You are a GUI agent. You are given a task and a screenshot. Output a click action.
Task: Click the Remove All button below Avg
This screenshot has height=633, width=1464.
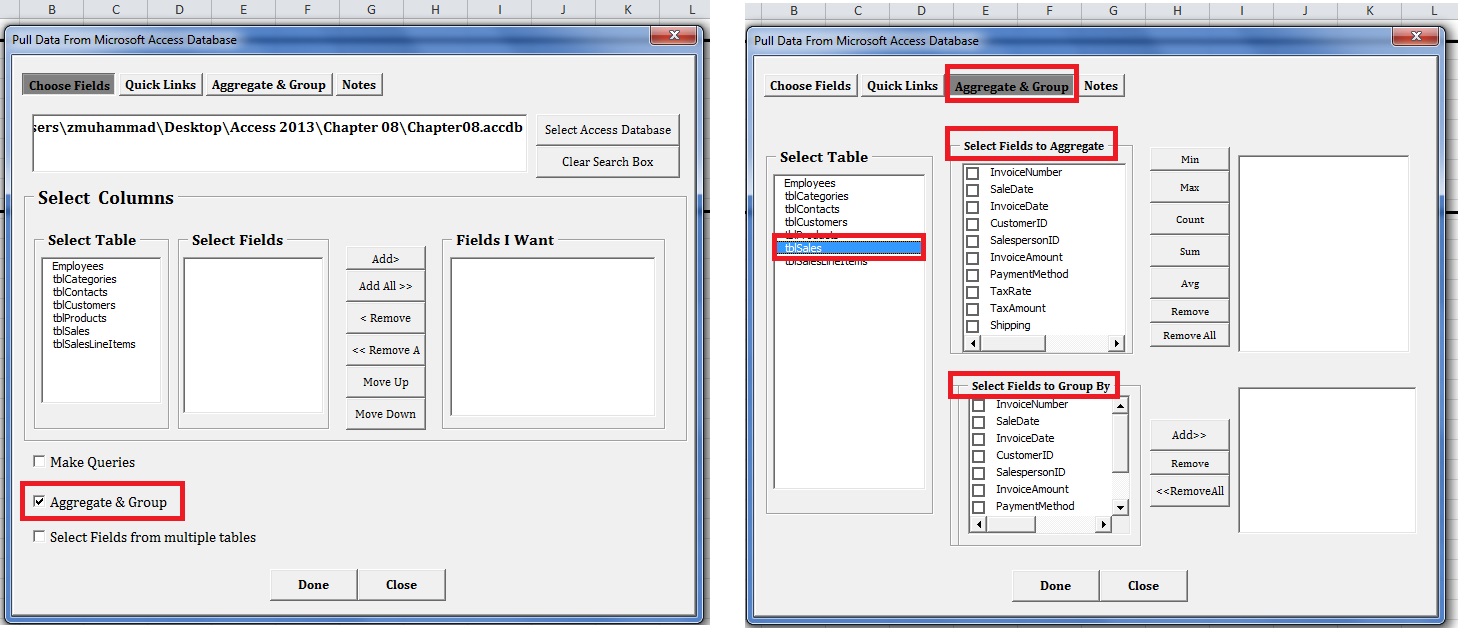tap(1190, 335)
